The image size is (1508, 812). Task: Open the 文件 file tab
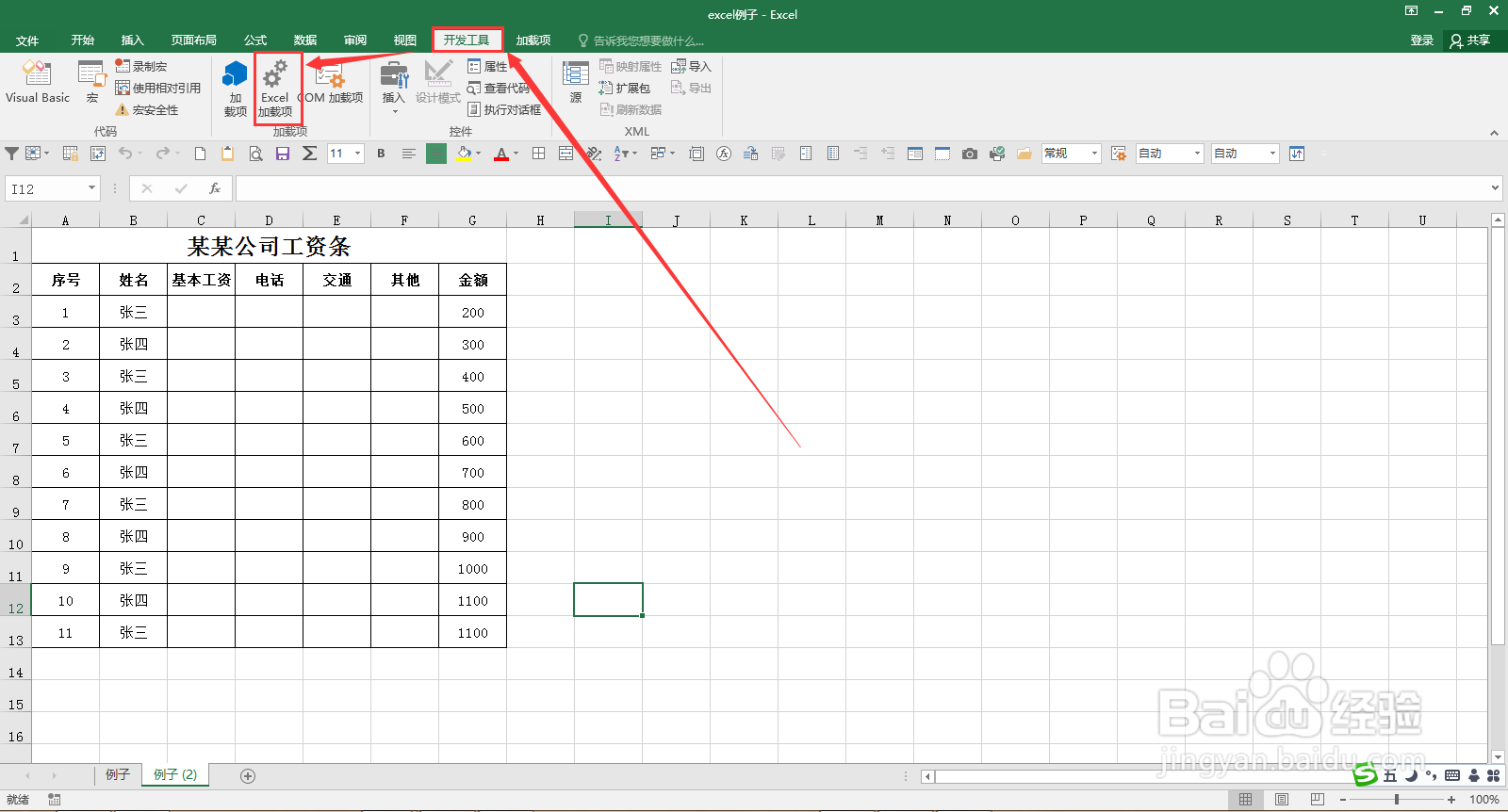(27, 41)
